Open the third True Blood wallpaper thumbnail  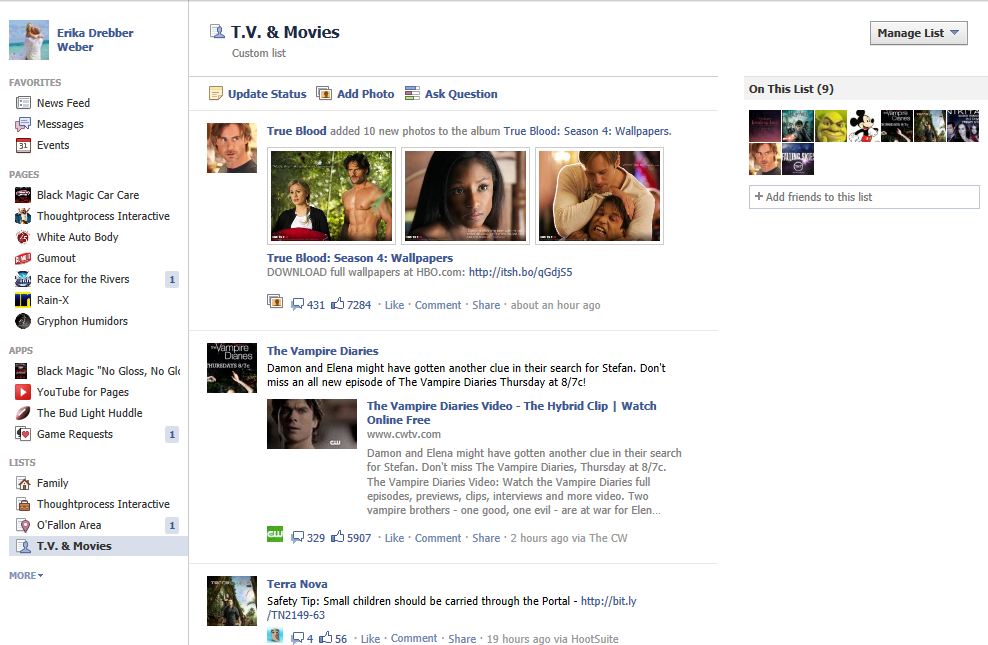click(599, 196)
